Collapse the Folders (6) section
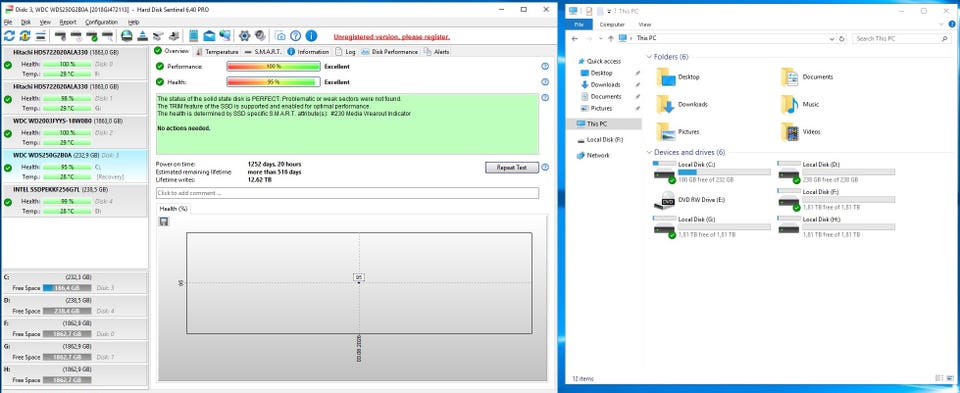Screen dimensions: 960x393 pyautogui.click(x=649, y=57)
